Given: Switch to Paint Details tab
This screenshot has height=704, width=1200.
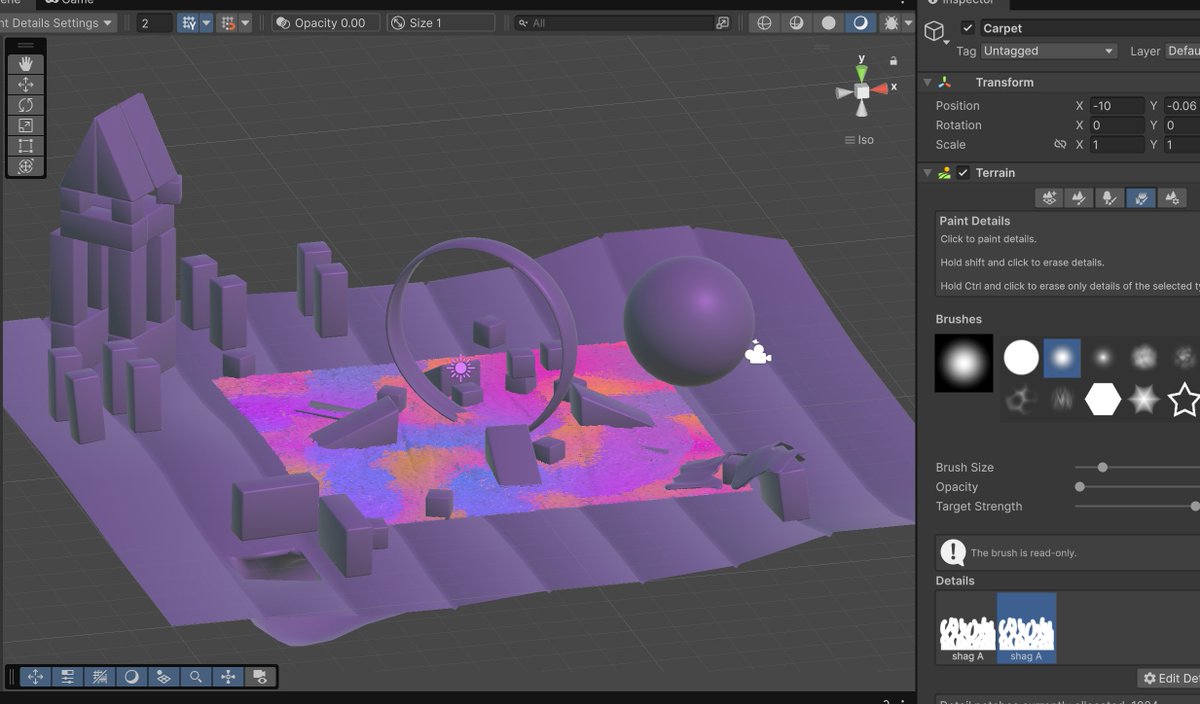Looking at the screenshot, I should pyautogui.click(x=1140, y=198).
